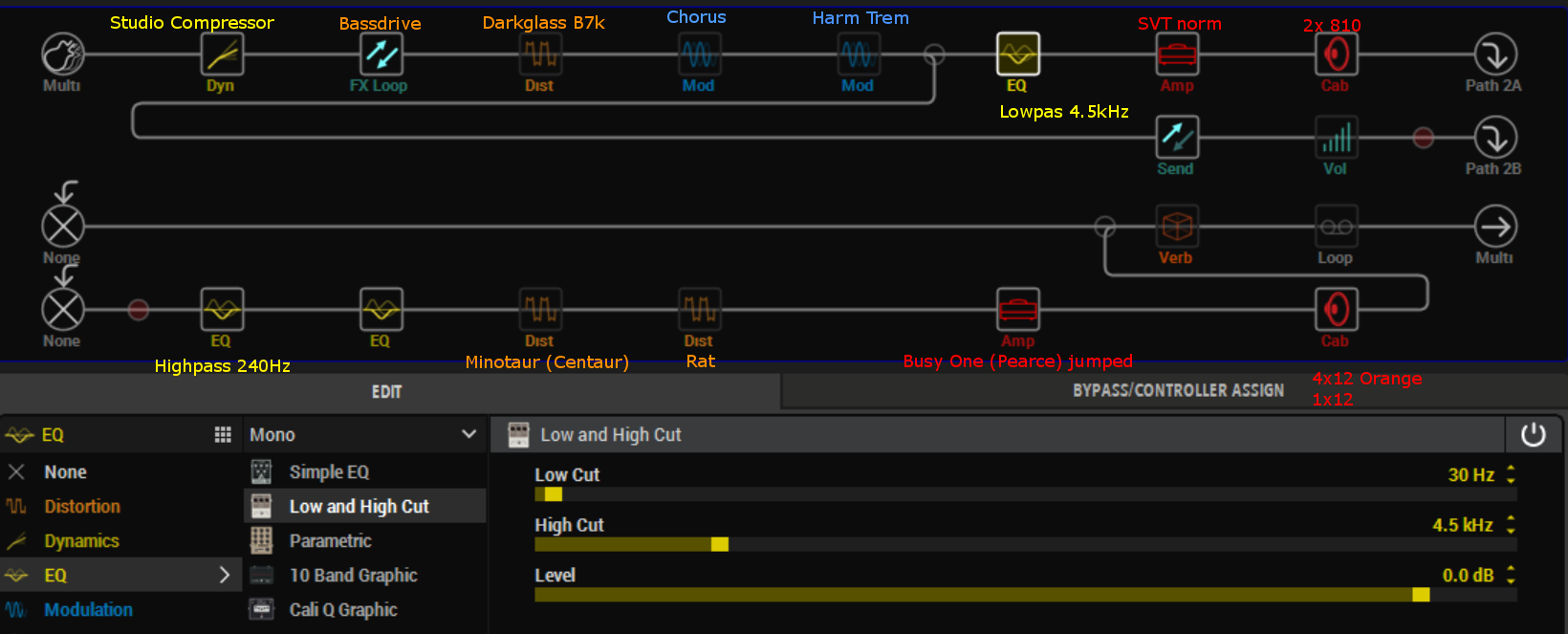Switch to the EDIT tab
The height and width of the screenshot is (634, 1568).
pyautogui.click(x=387, y=392)
